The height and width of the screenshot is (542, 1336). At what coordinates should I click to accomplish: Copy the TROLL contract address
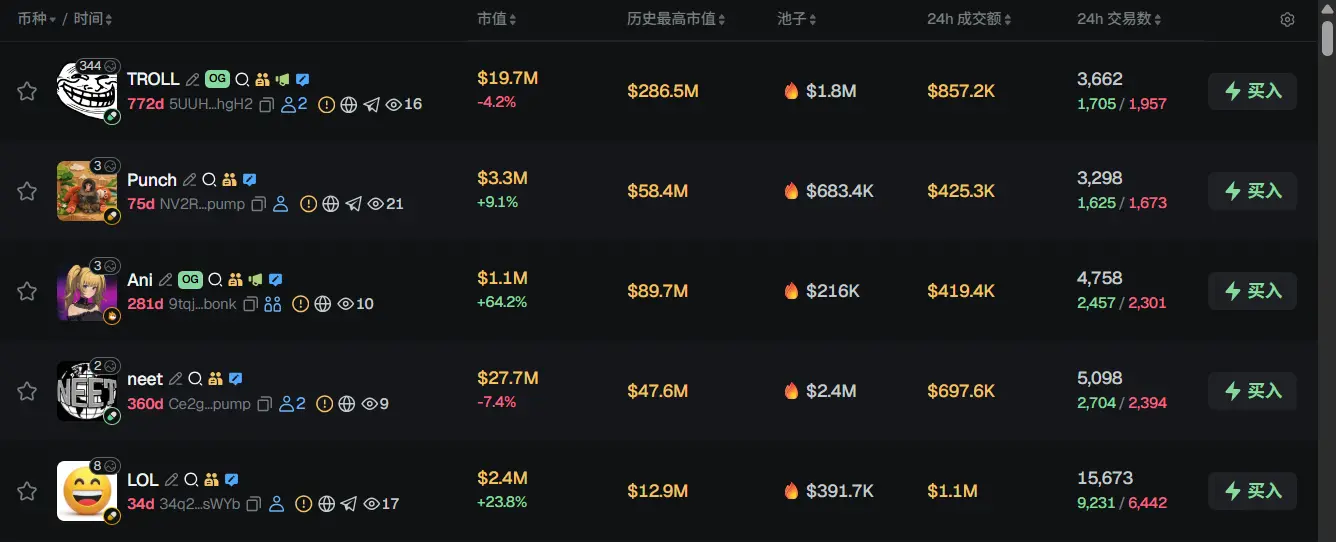pyautogui.click(x=266, y=104)
